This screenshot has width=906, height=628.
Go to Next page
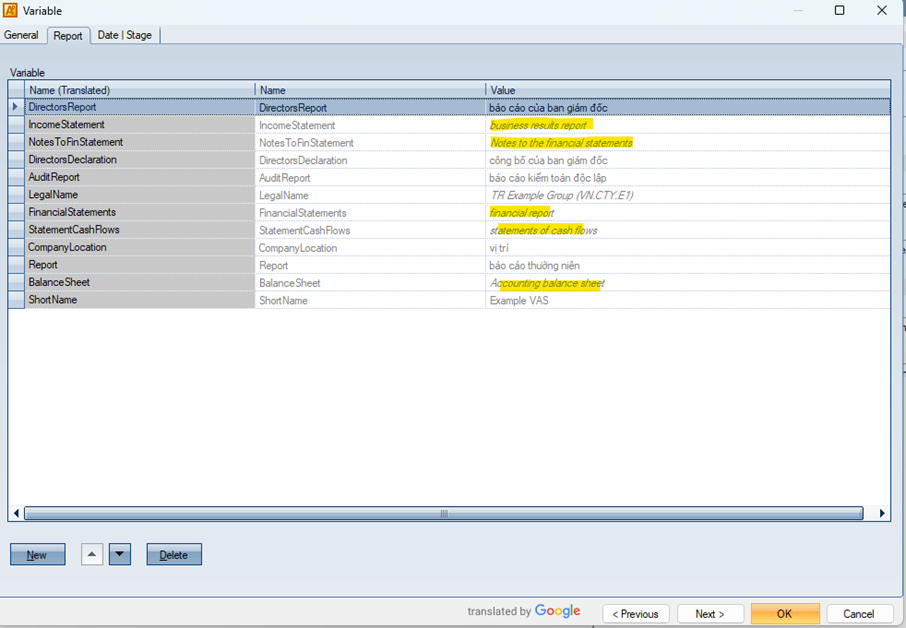710,614
